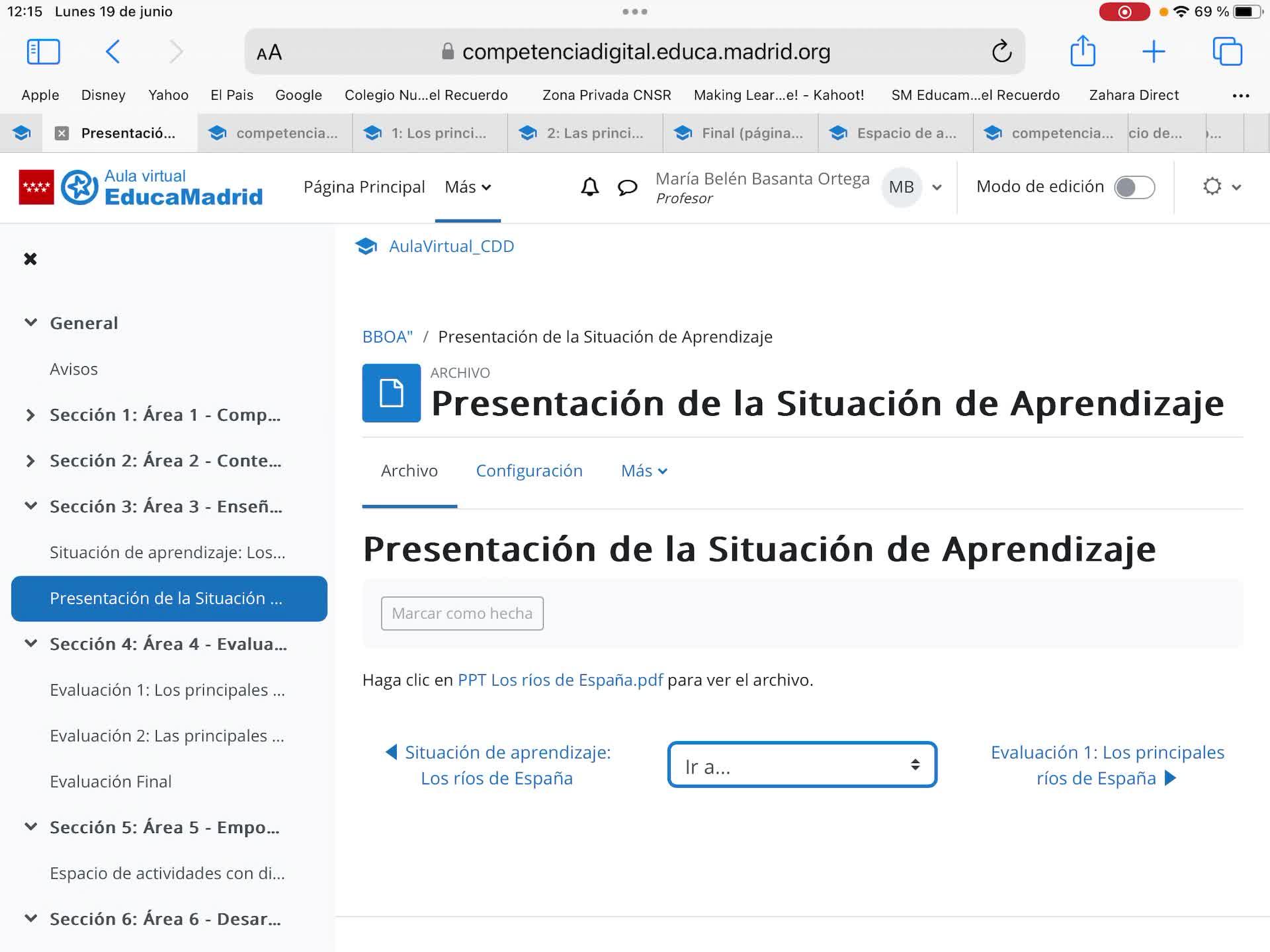Switch to the Configuración tab
This screenshot has width=1270, height=952.
[529, 471]
